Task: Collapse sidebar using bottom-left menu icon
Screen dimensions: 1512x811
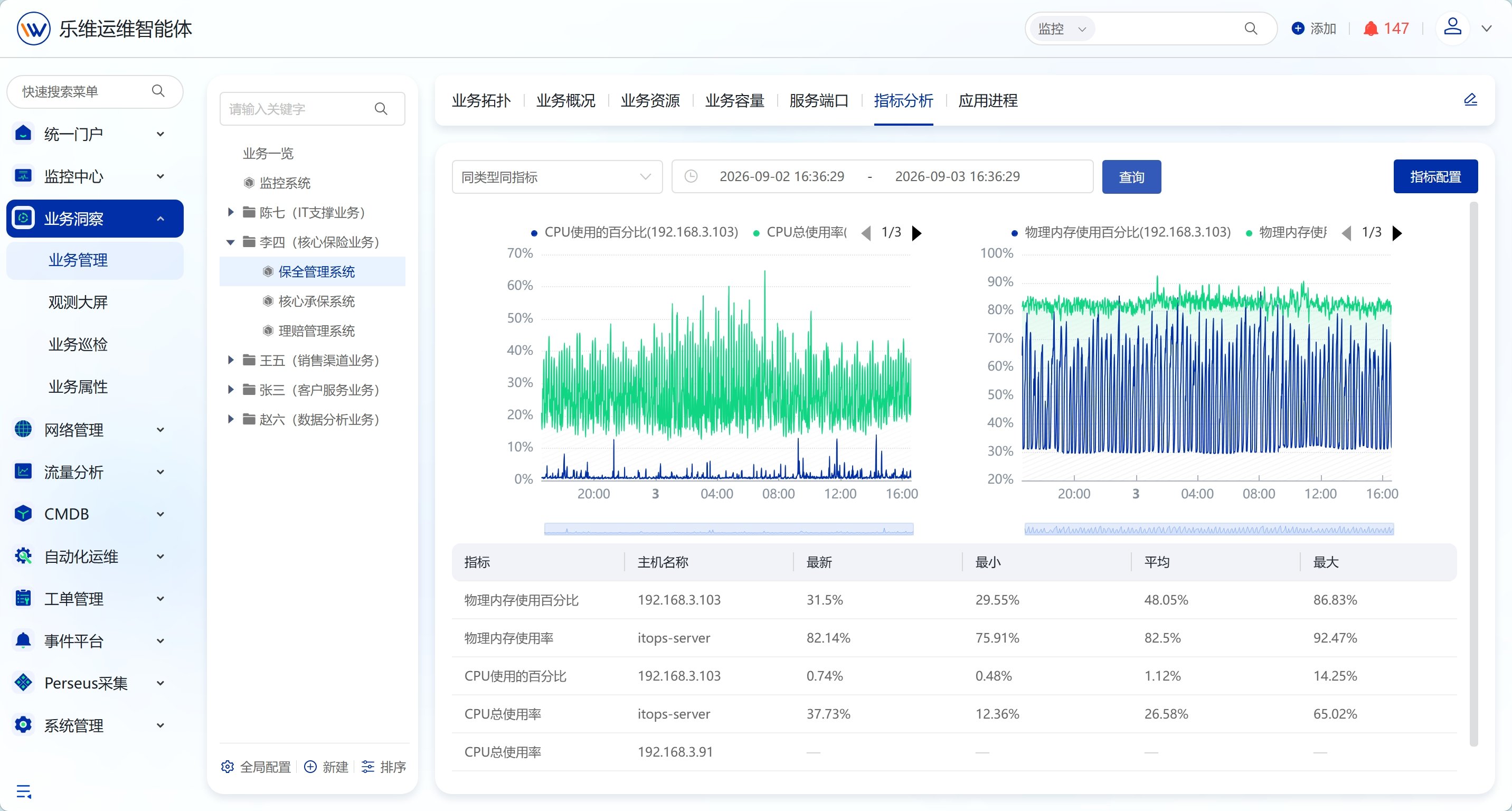Action: tap(23, 791)
